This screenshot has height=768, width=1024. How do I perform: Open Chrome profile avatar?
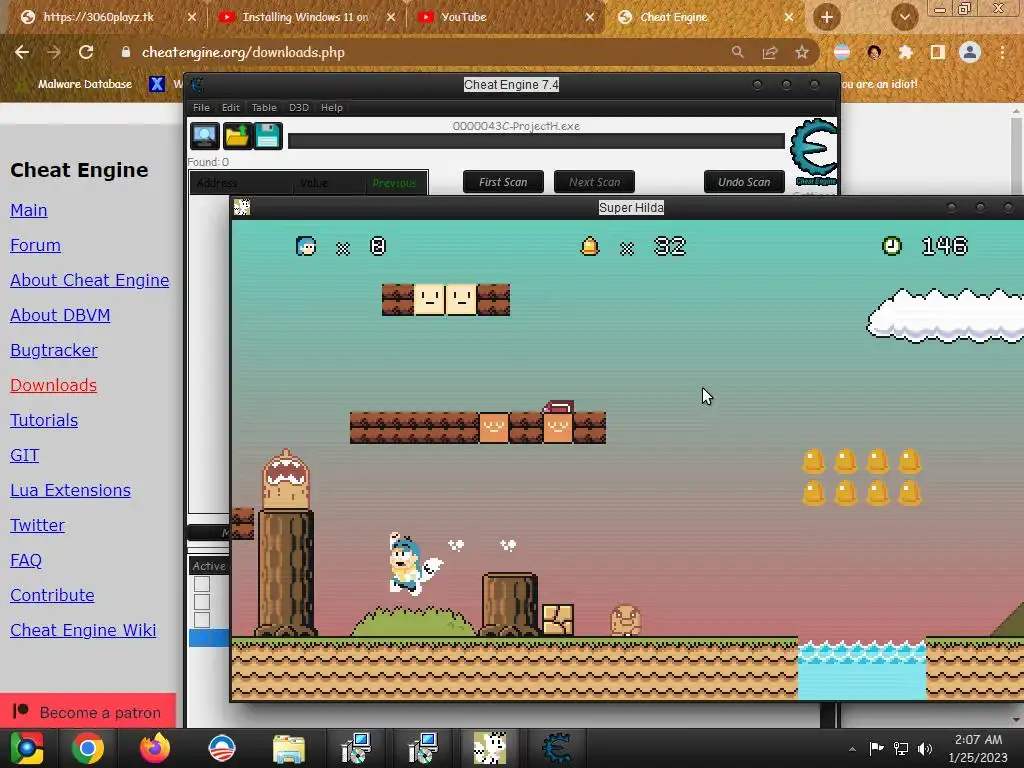(x=970, y=52)
